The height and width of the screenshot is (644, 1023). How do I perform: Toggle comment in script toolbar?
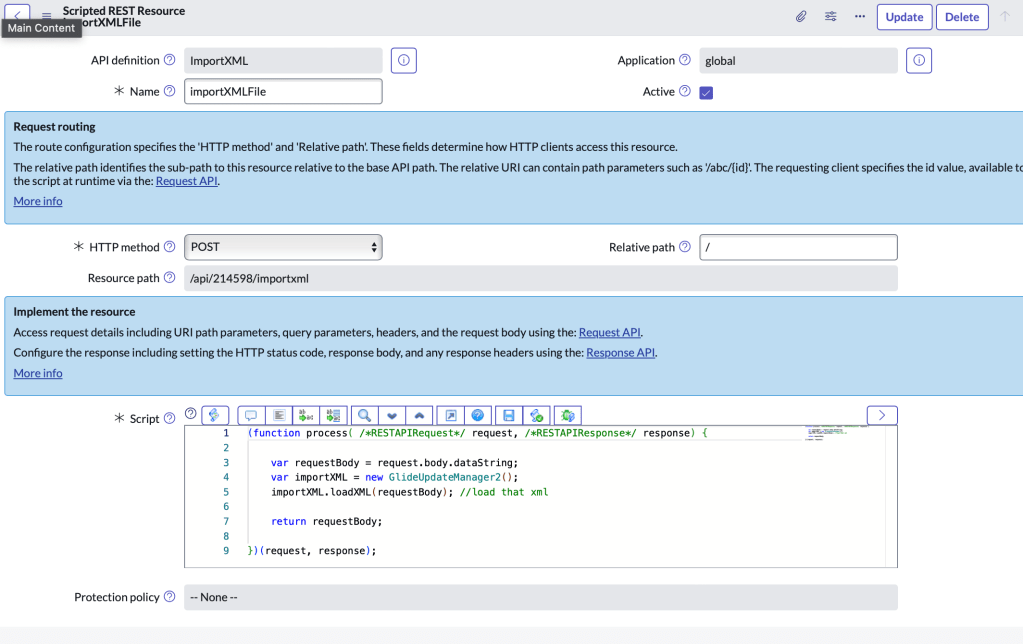pos(251,415)
